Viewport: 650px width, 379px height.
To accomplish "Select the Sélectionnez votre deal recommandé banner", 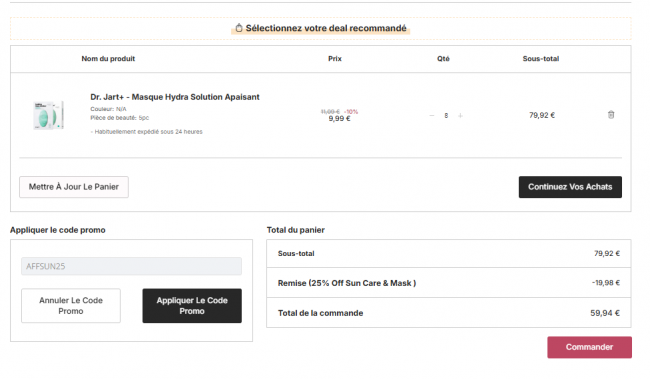I will point(320,28).
